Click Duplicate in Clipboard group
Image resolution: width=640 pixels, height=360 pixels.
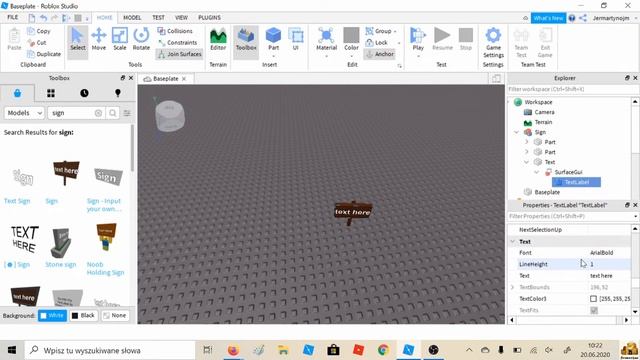pos(44,54)
